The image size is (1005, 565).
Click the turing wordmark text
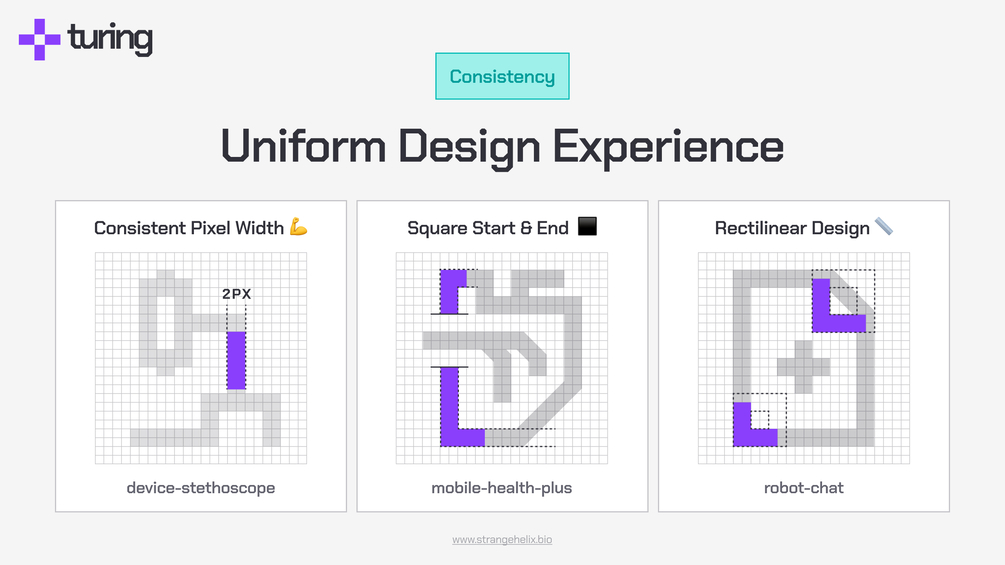(x=110, y=39)
